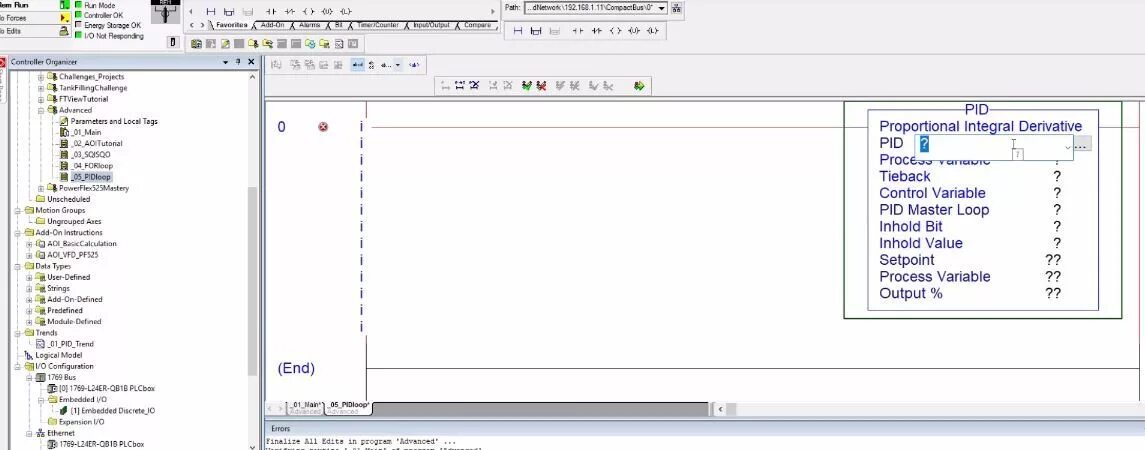1145x450 pixels.
Task: Insert a branch from the toolbar below the Path box
Action: [536, 31]
